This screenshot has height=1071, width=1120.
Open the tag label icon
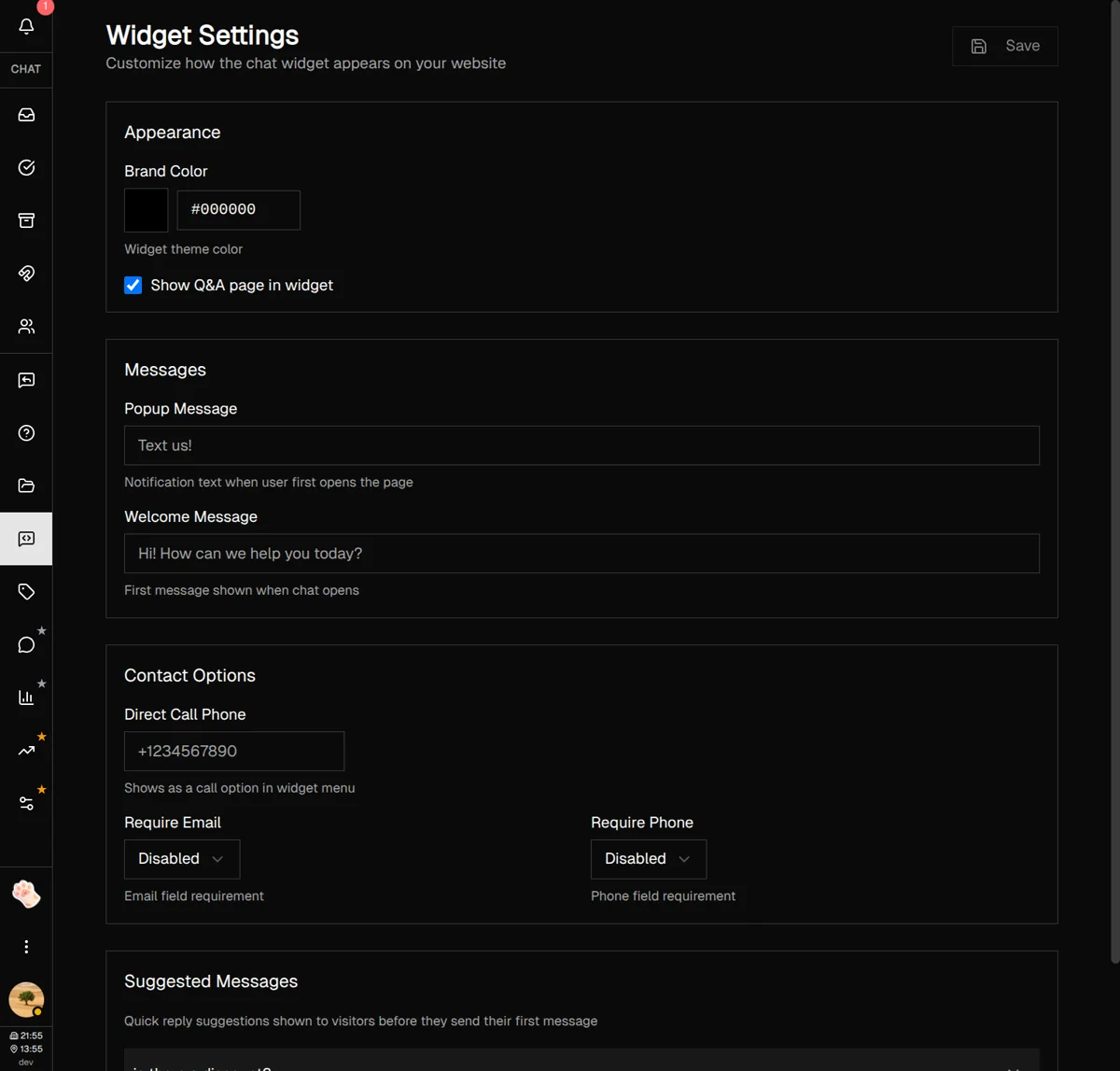[x=26, y=590]
